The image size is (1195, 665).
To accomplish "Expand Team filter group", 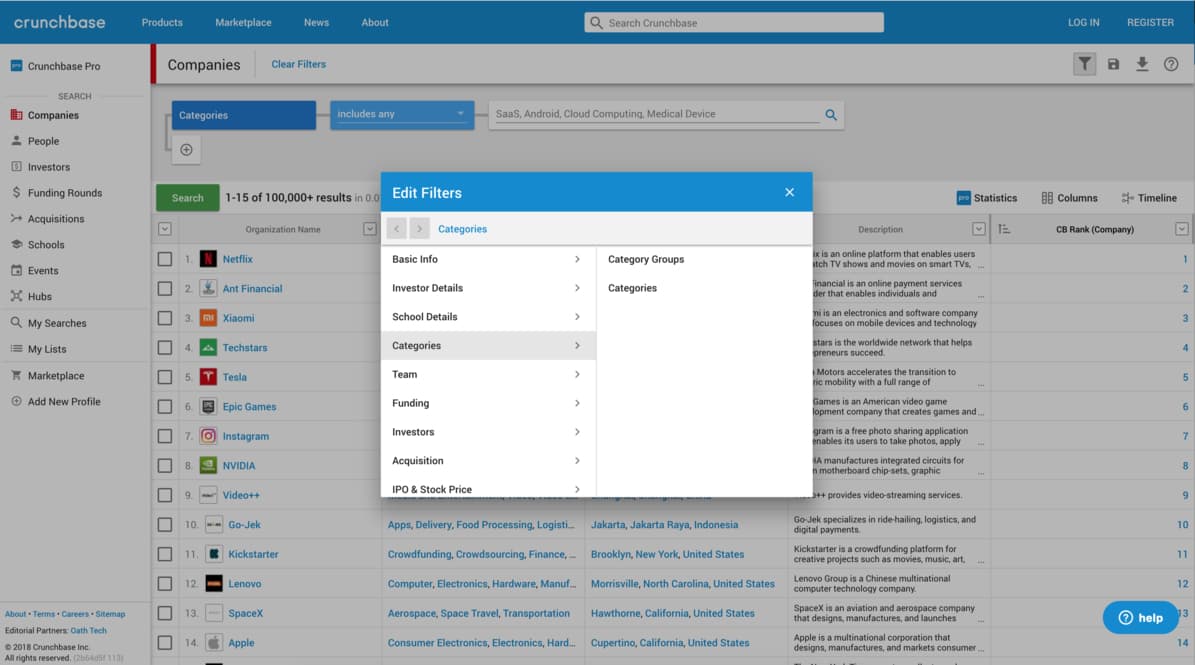I will [488, 375].
